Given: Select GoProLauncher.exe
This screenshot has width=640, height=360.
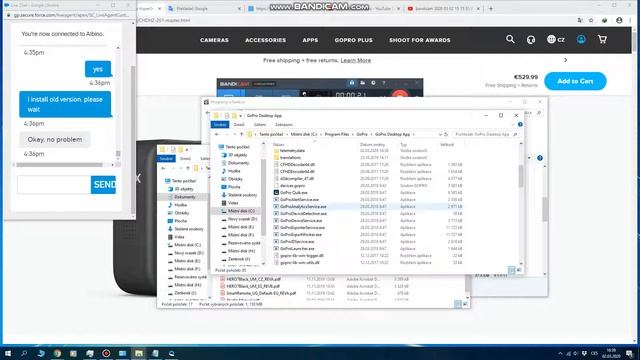Looking at the screenshot, I should click(x=297, y=248).
